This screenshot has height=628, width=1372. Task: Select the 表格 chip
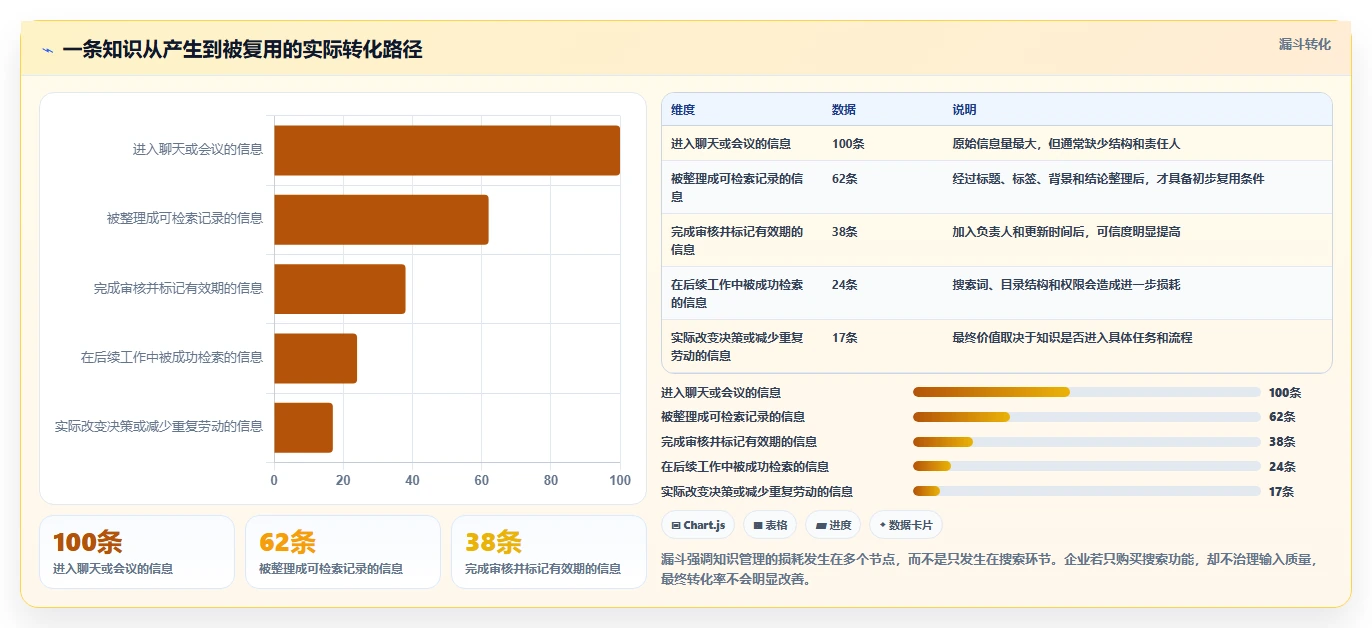tap(770, 525)
